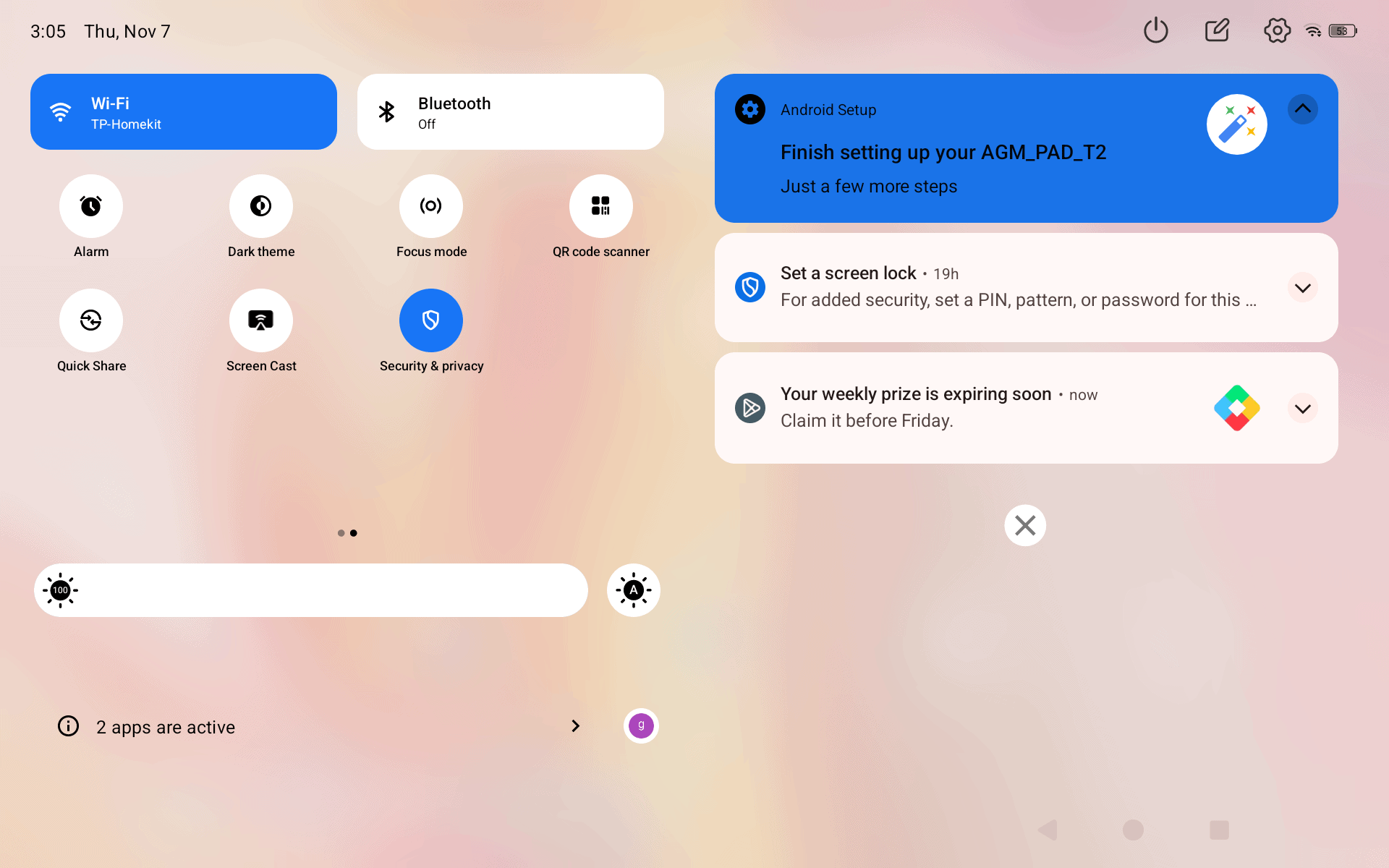
Task: Toggle Focus mode tile
Action: pyautogui.click(x=431, y=206)
